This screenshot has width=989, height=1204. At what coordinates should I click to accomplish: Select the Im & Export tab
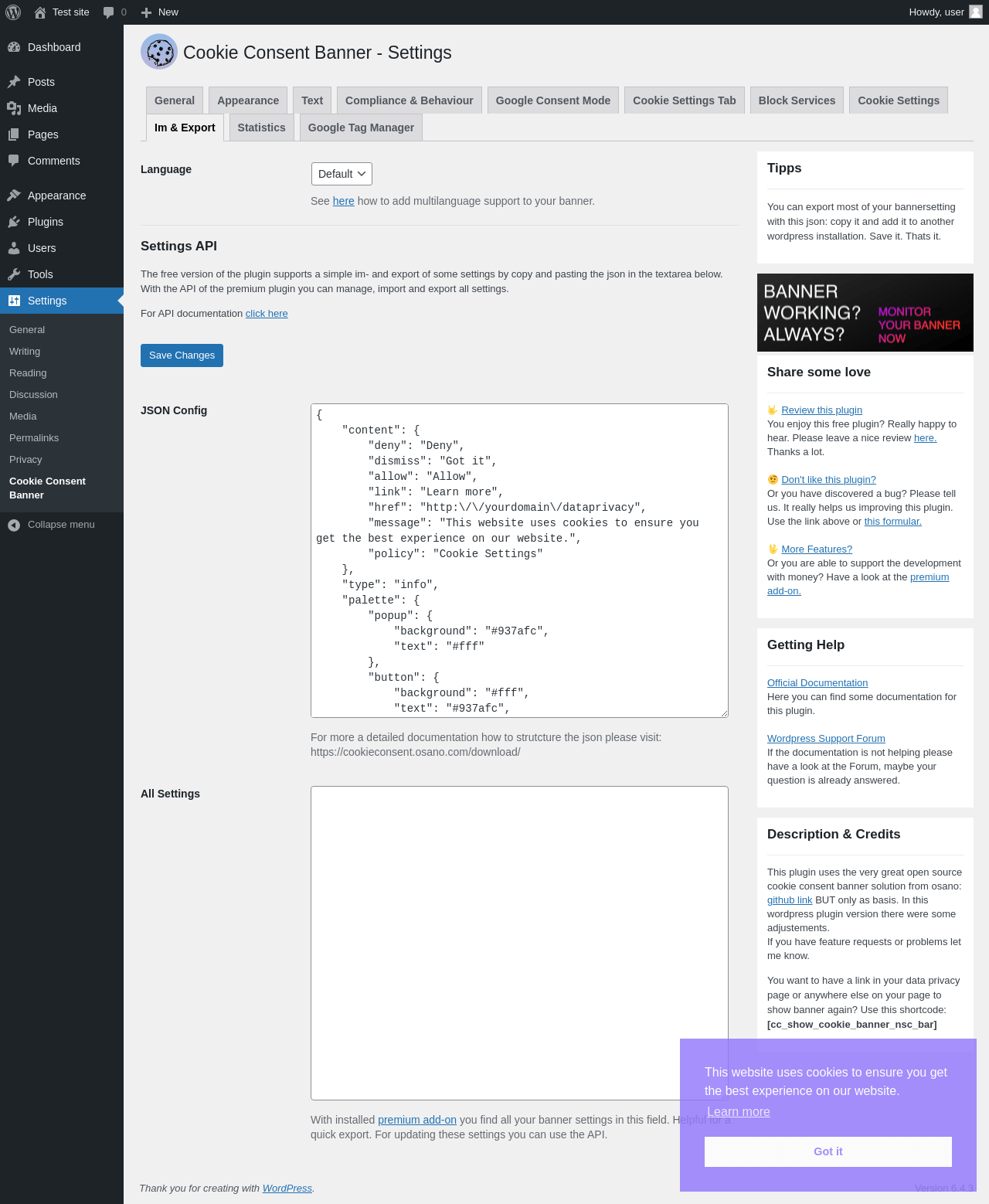(x=185, y=128)
